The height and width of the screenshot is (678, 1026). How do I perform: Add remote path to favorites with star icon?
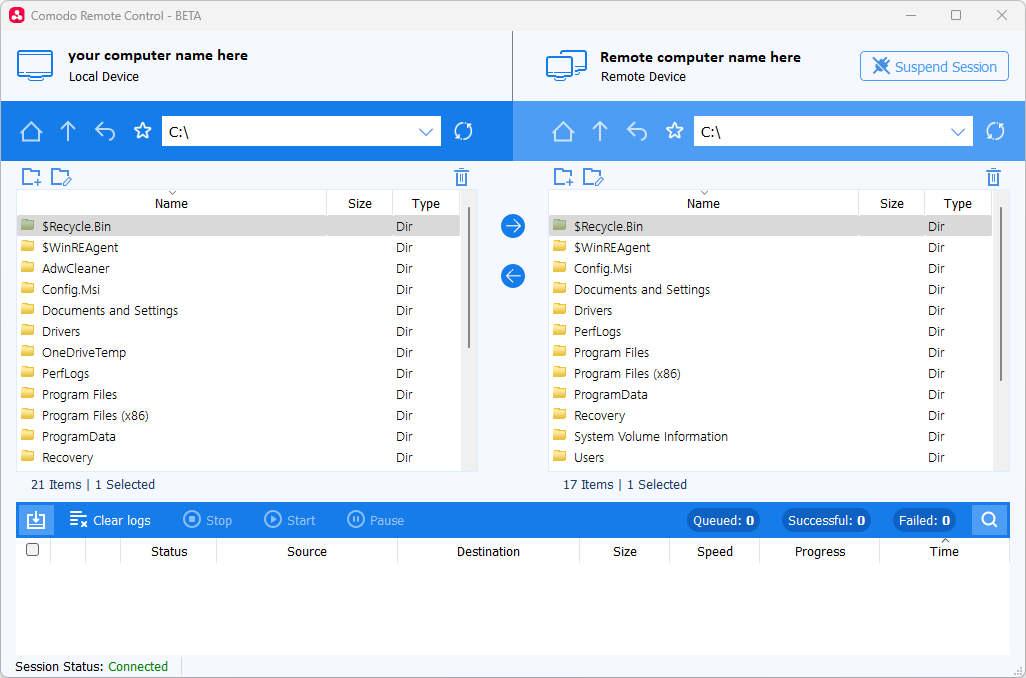[x=675, y=131]
